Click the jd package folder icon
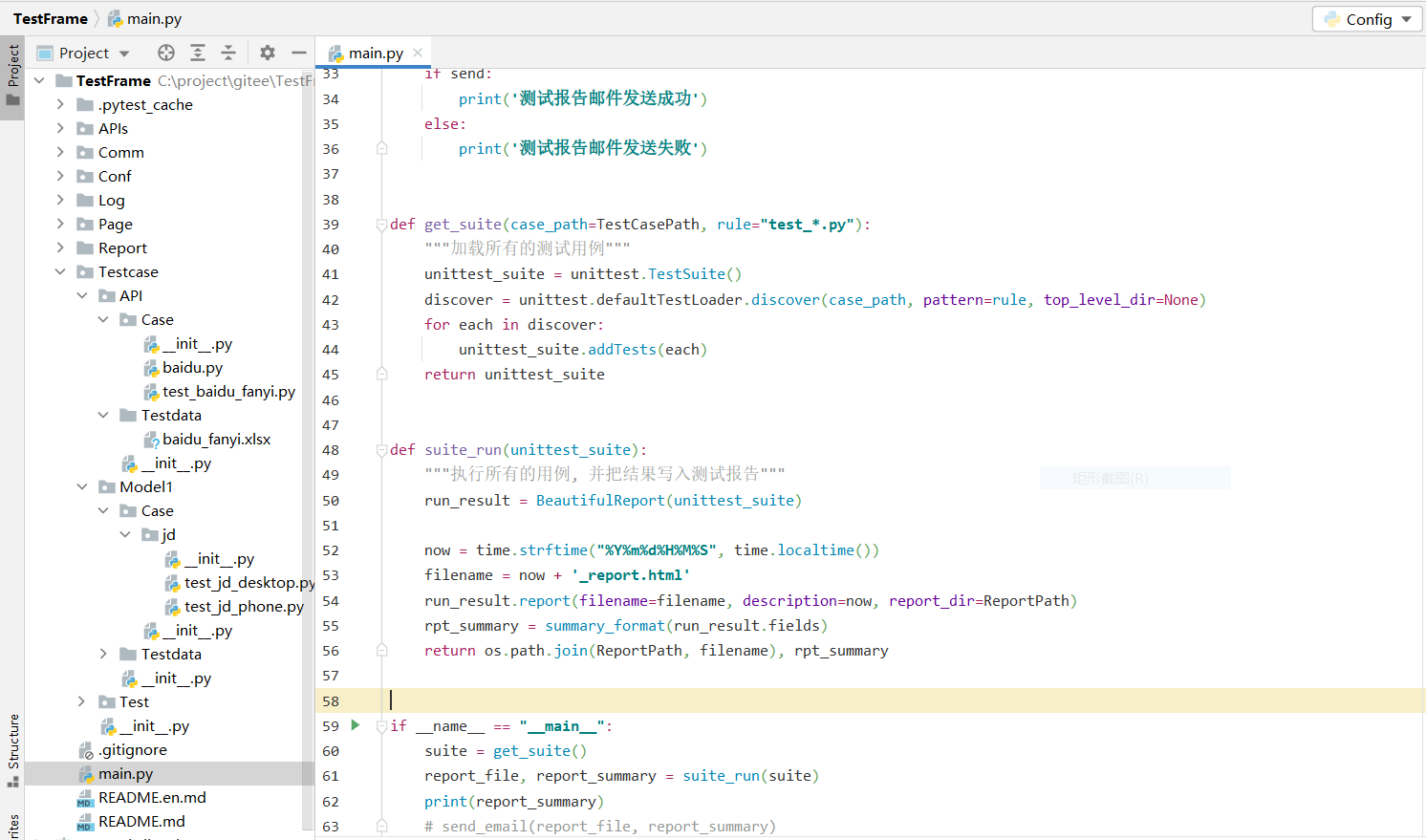Image resolution: width=1426 pixels, height=840 pixels. pos(150,534)
